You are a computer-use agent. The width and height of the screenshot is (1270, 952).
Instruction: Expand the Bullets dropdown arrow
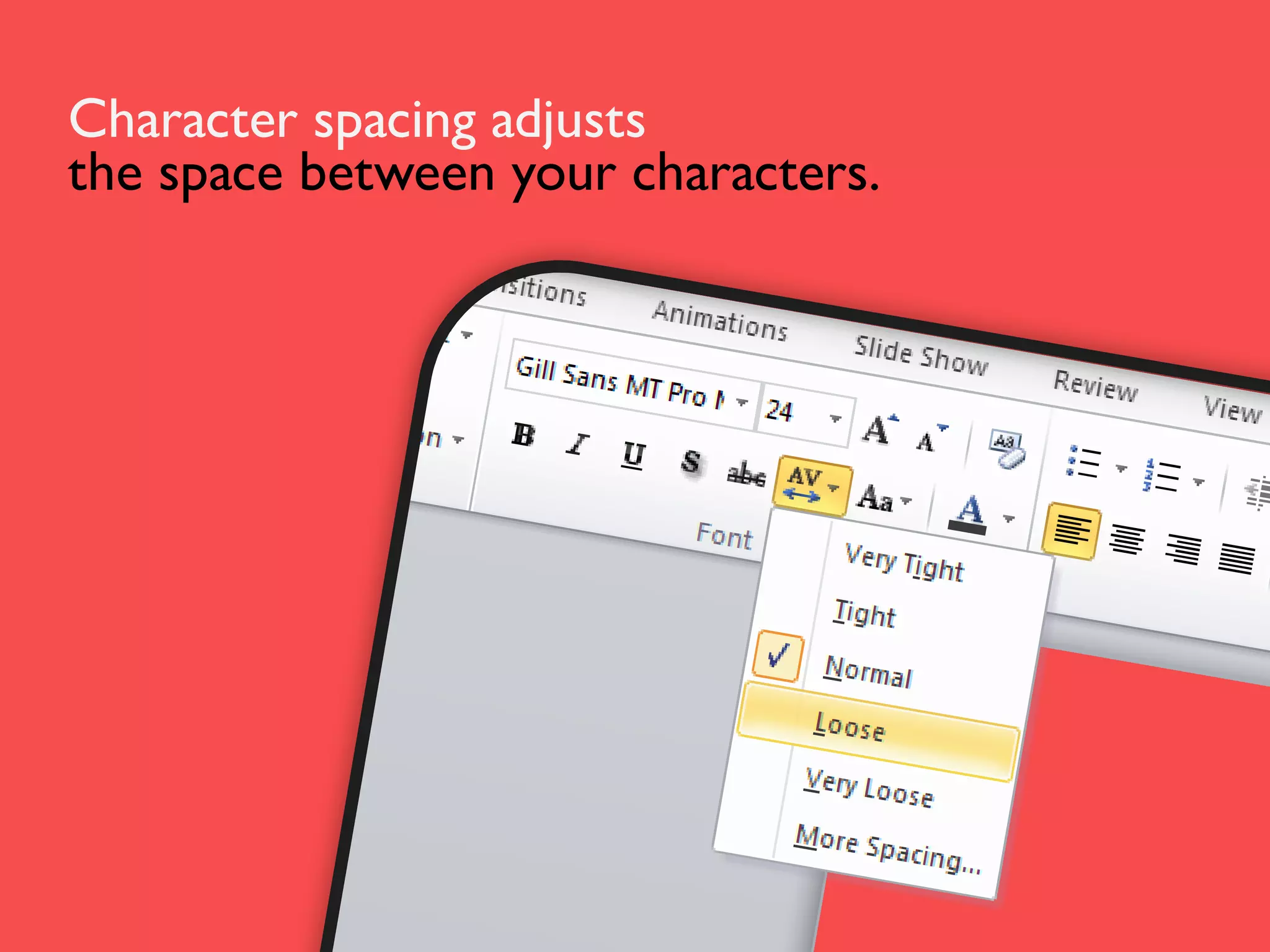pos(1121,468)
